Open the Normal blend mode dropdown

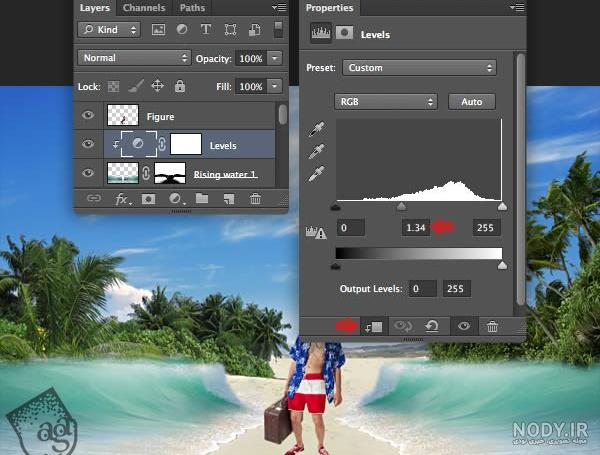click(134, 58)
